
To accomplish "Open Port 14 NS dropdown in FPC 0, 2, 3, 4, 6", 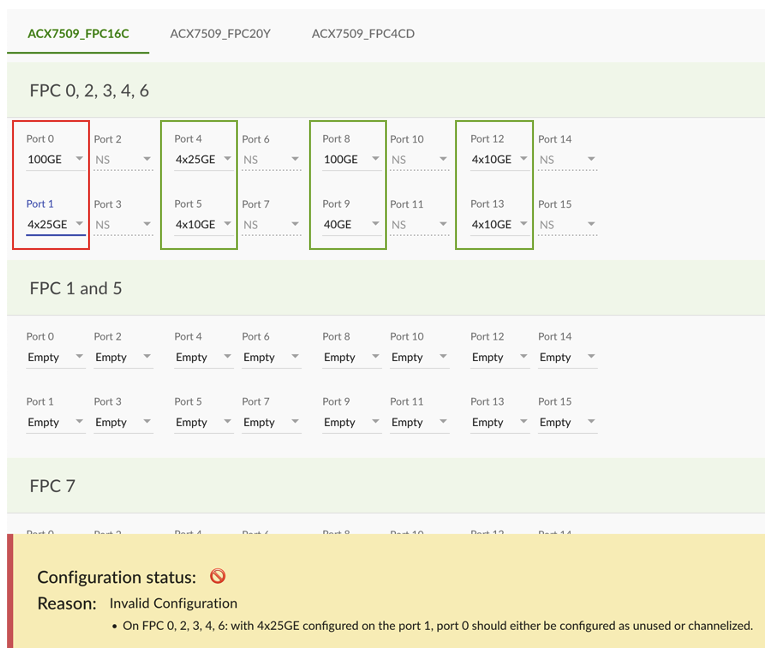I will pyautogui.click(x=567, y=160).
